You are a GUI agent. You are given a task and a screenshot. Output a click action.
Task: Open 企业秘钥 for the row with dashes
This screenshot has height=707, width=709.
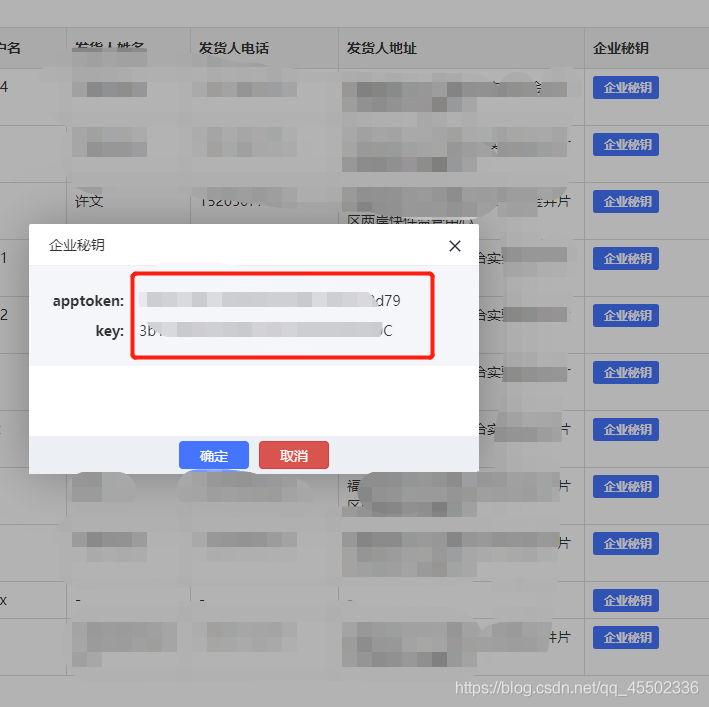(626, 601)
